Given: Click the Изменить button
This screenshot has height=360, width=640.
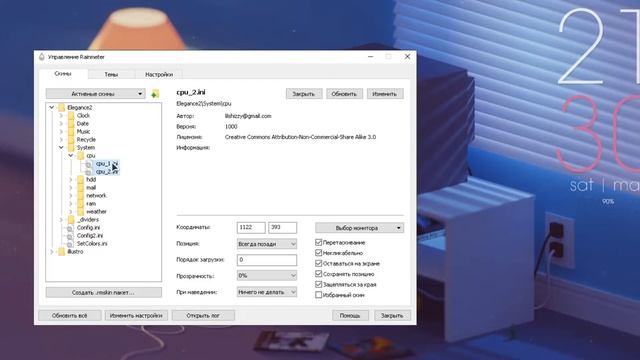Looking at the screenshot, I should click(x=385, y=94).
